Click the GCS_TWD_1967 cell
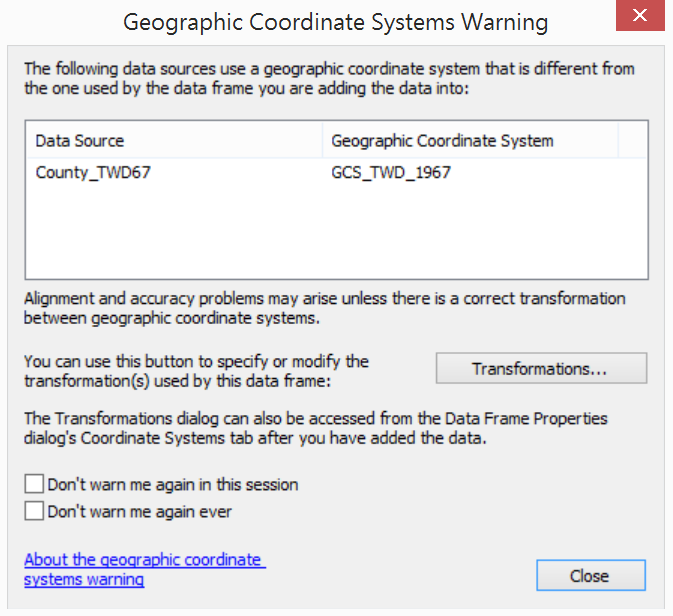Screen dimensions: 673x616 tap(391, 173)
